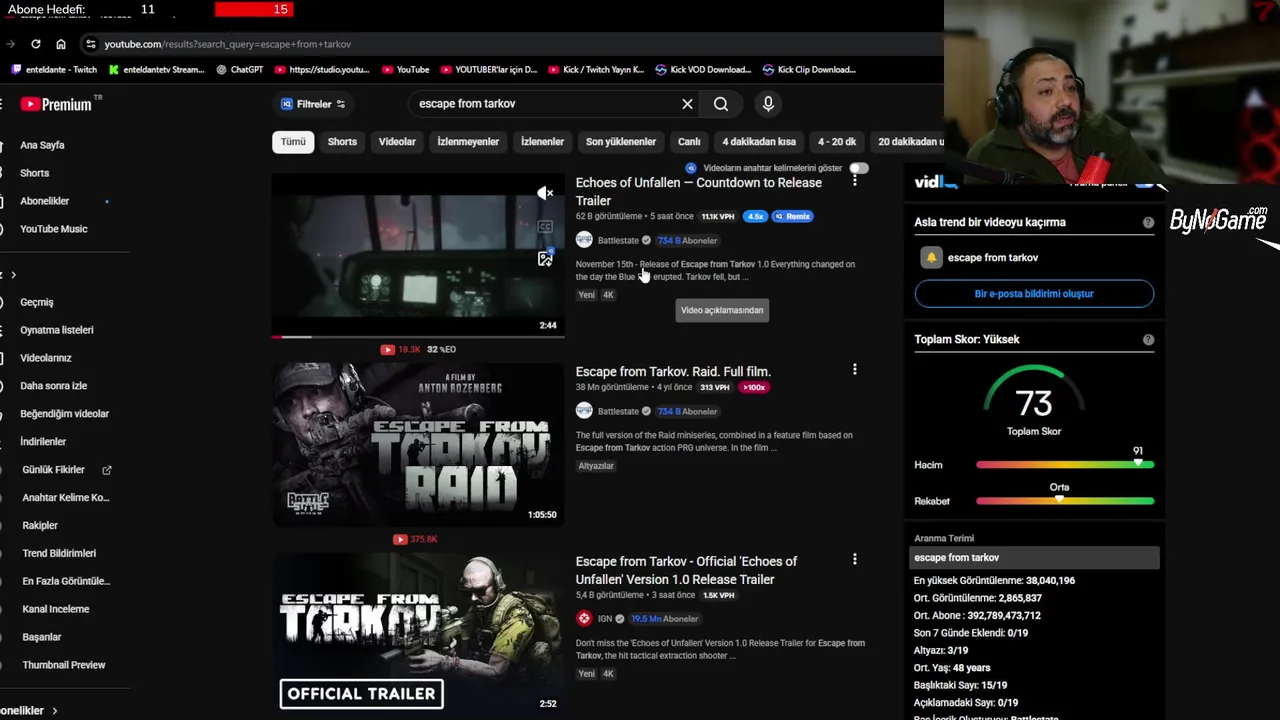Open the Tarkov Raid film thumbnail
Image resolution: width=1280 pixels, height=720 pixels.
click(x=418, y=445)
